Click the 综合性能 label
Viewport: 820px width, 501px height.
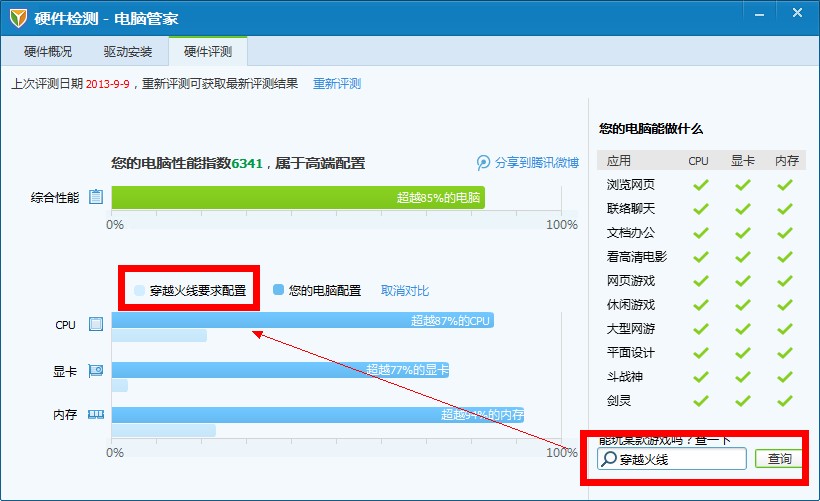[x=55, y=198]
